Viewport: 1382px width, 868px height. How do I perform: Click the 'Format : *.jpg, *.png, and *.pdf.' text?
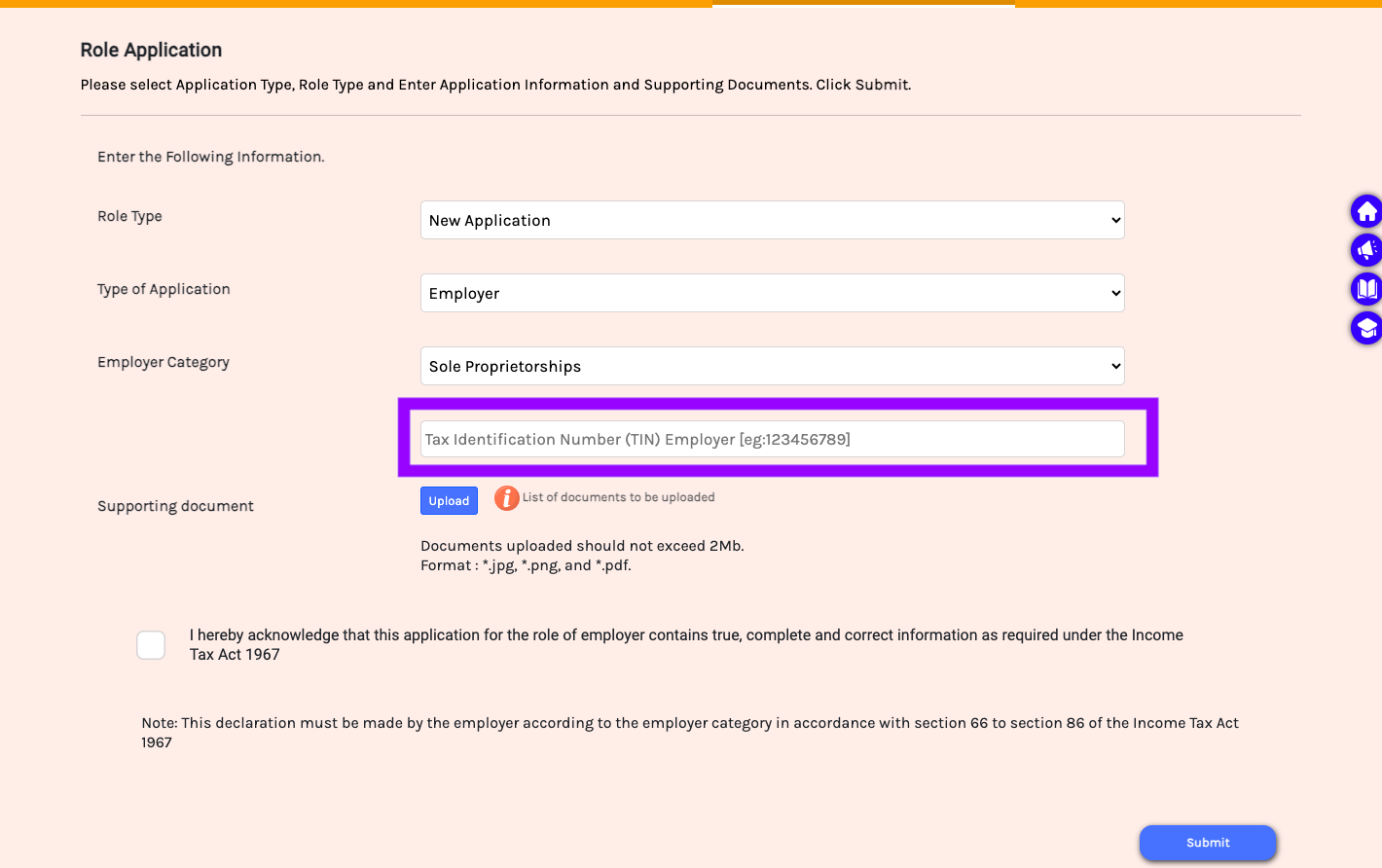coord(526,565)
